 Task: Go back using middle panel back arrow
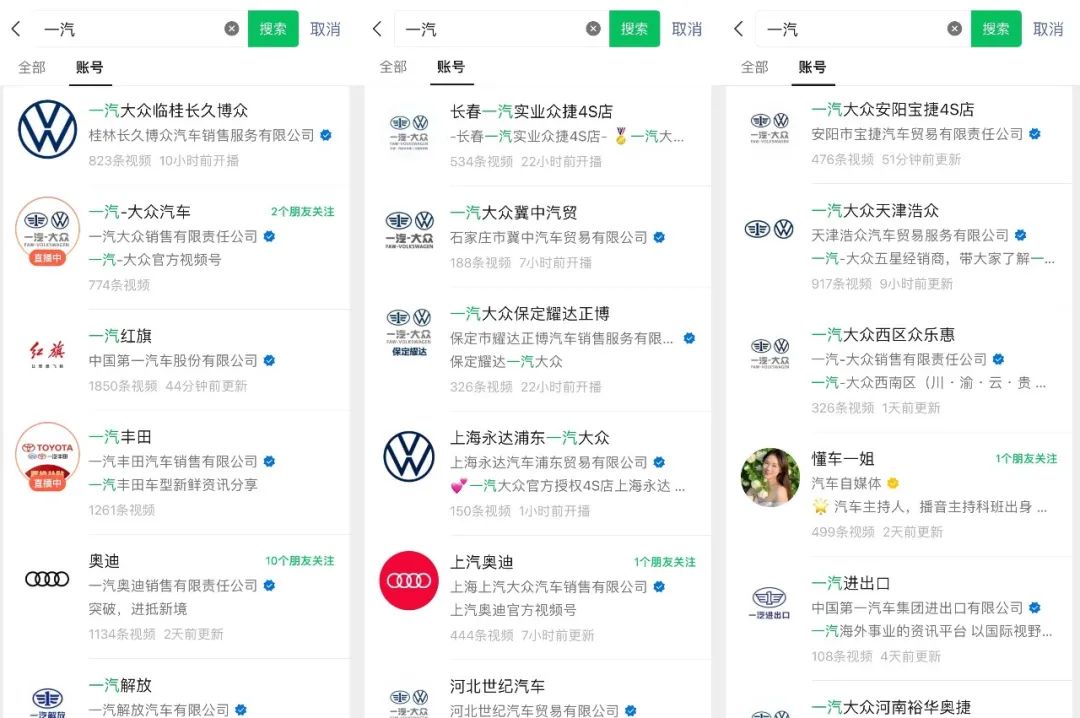(x=377, y=29)
